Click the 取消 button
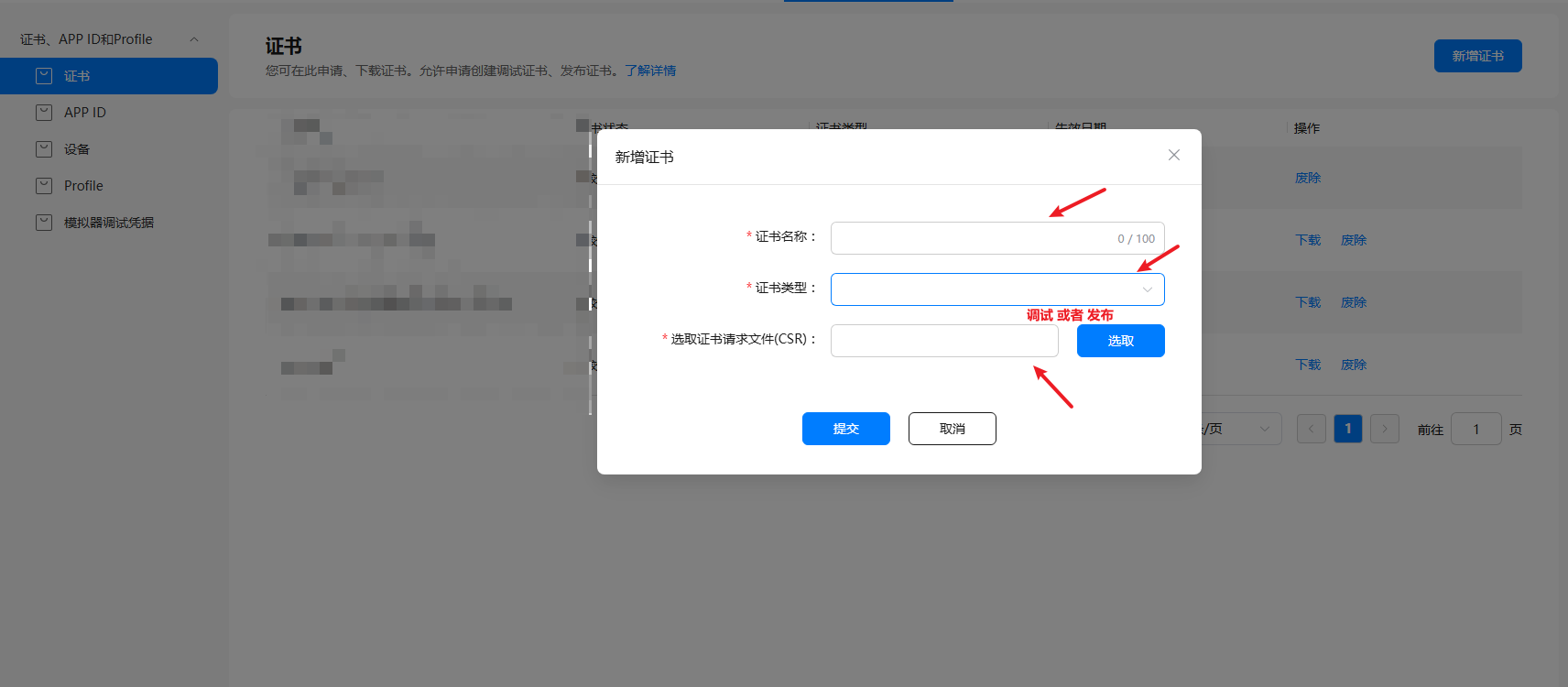The height and width of the screenshot is (687, 1568). coord(953,429)
